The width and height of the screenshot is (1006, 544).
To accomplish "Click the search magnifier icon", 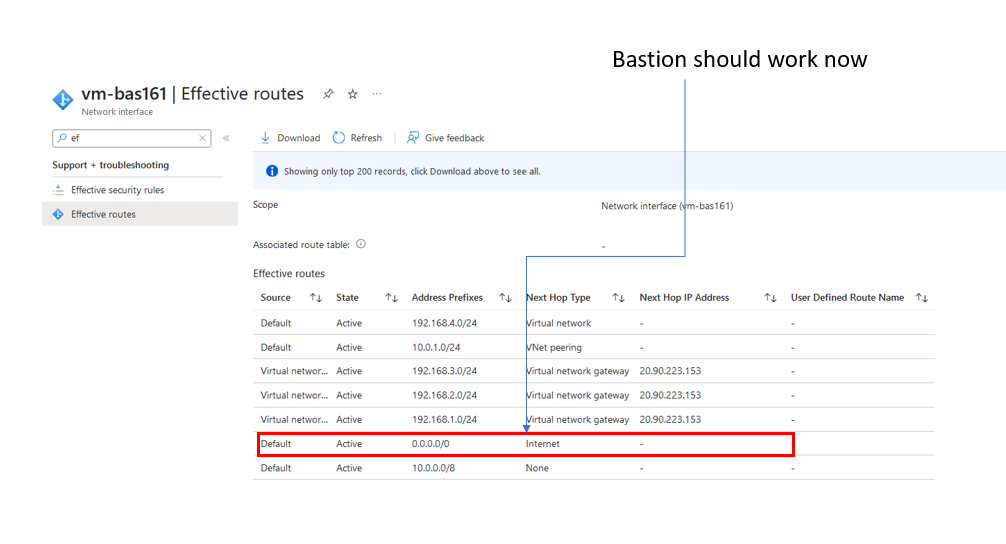I will pos(62,138).
